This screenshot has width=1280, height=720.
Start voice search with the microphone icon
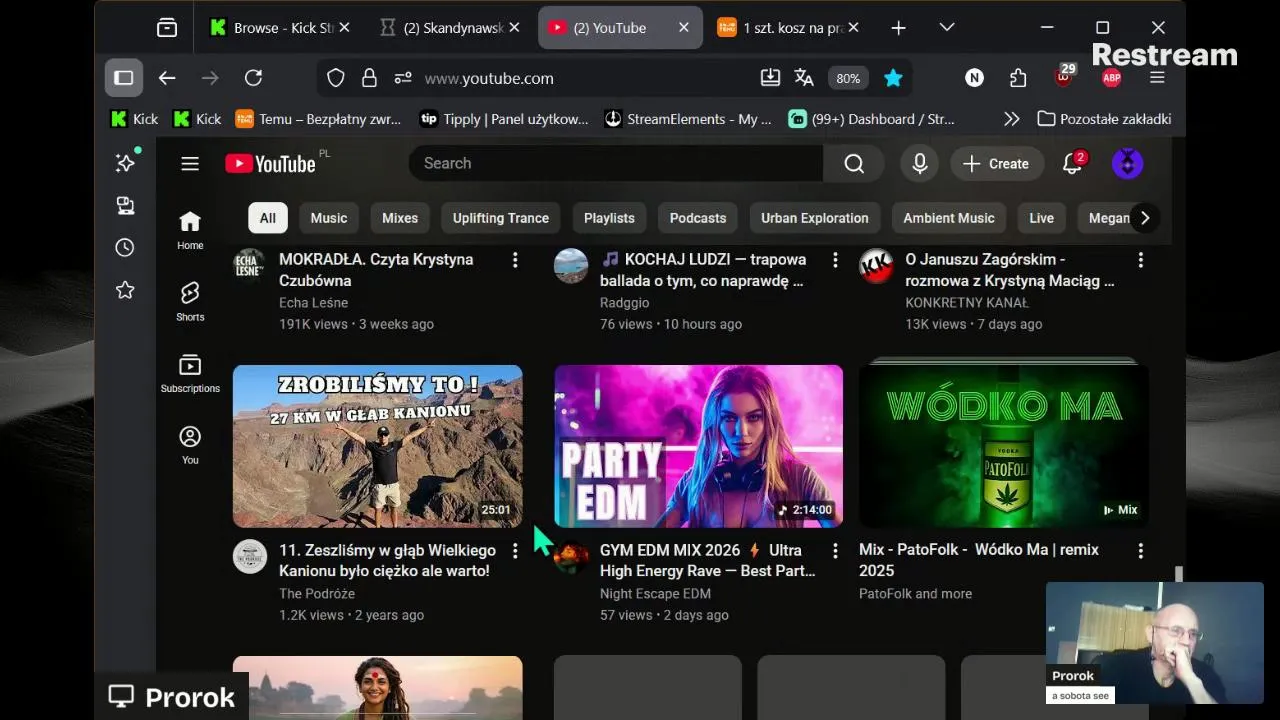[920, 164]
